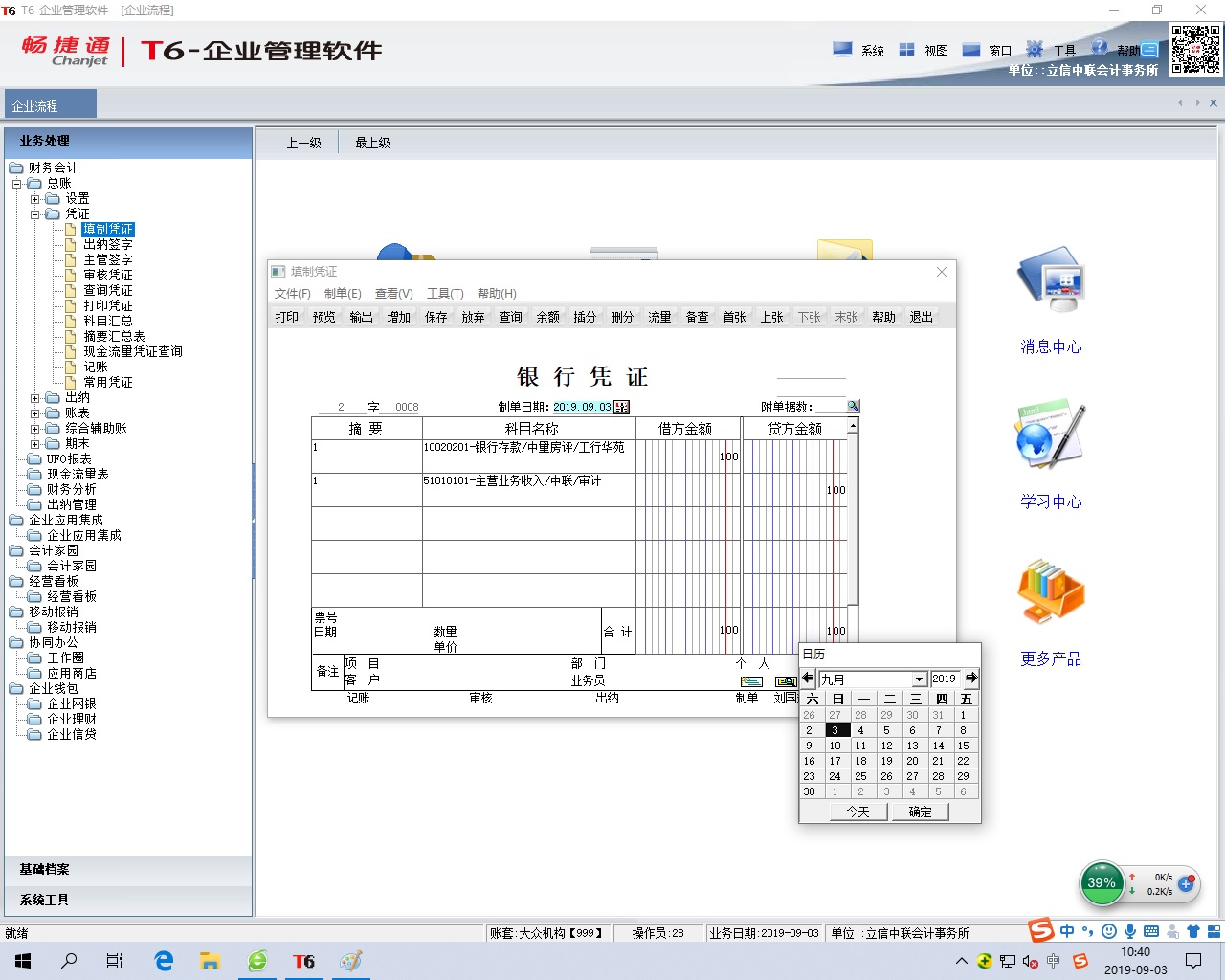Click the calendar icon beside 制单日期
Image resolution: width=1225 pixels, height=980 pixels.
[x=621, y=407]
